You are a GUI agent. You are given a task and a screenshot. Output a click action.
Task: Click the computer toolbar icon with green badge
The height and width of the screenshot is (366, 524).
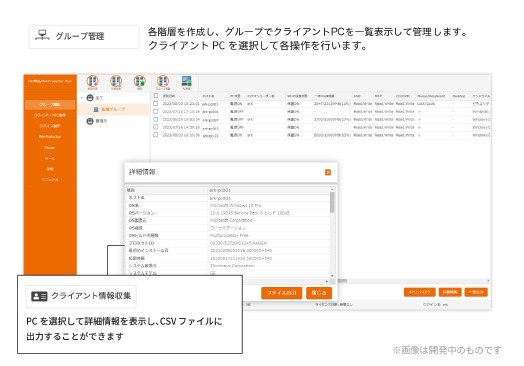click(186, 81)
